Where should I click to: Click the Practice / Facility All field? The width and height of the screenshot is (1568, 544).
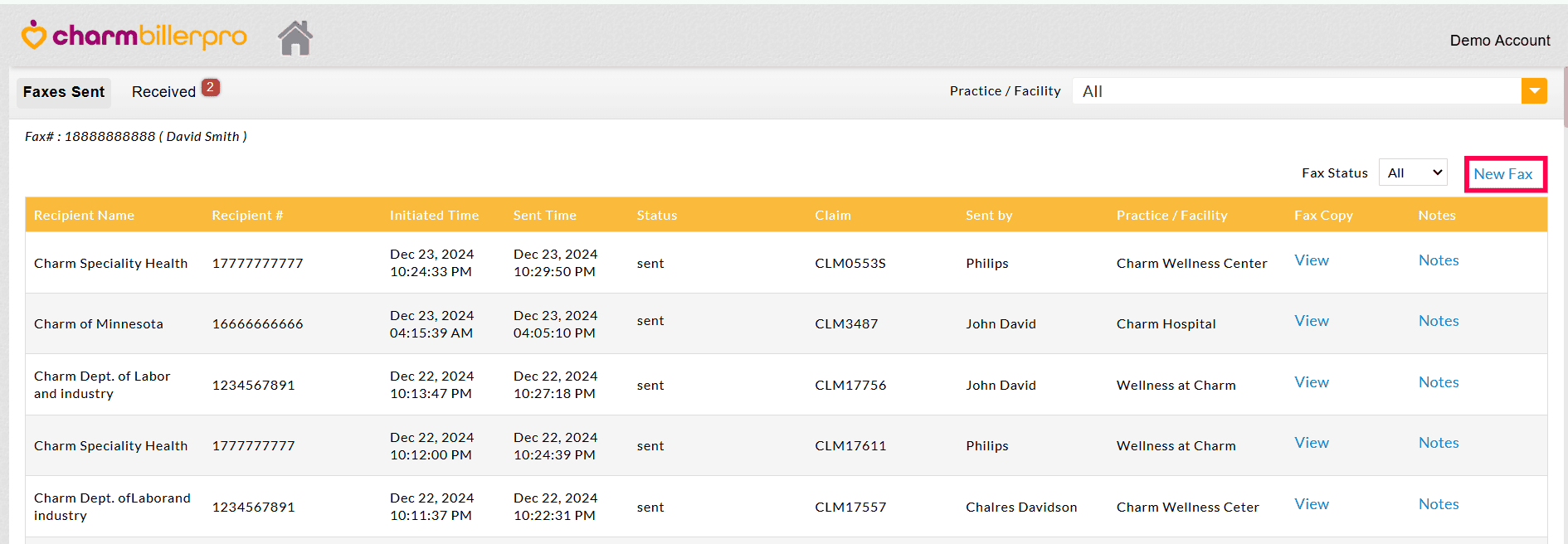(x=1296, y=91)
